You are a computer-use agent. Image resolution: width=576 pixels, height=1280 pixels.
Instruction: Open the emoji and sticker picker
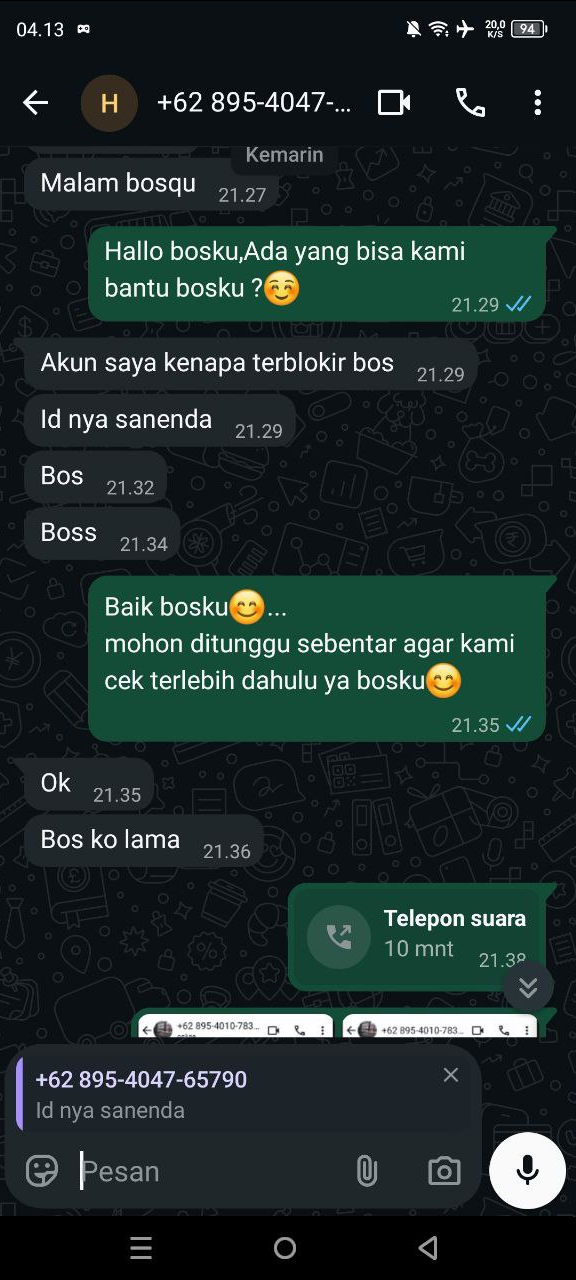42,1171
